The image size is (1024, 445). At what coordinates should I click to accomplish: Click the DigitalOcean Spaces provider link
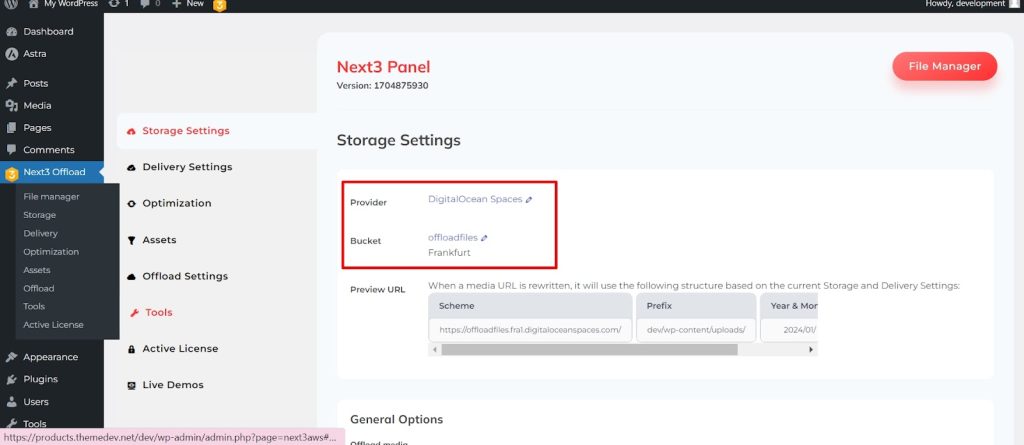475,199
